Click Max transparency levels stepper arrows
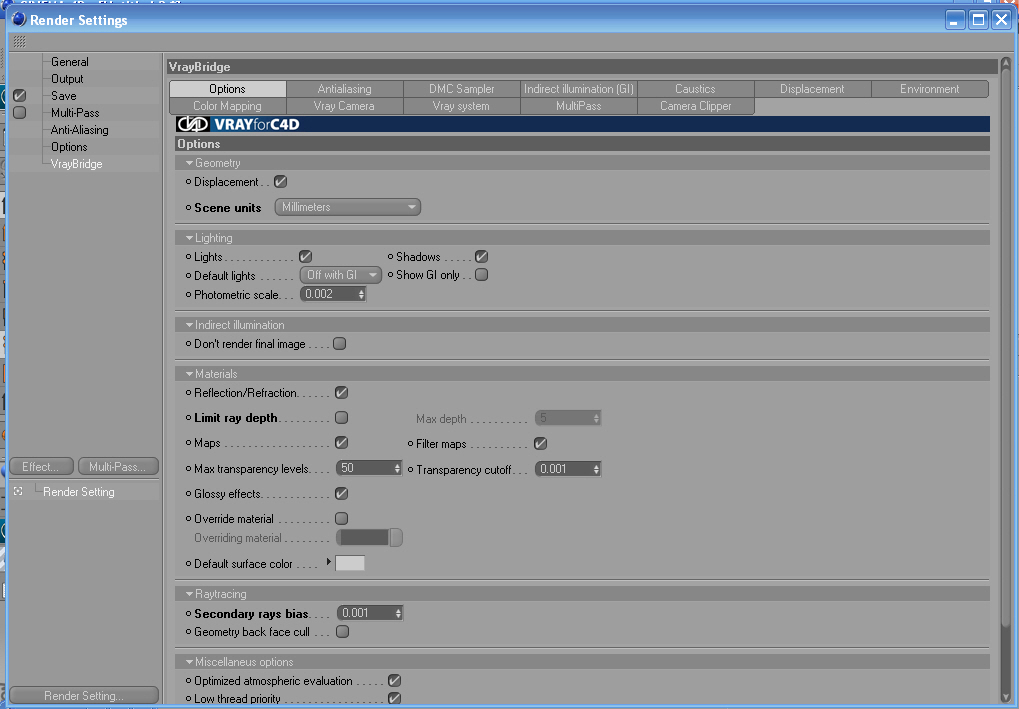The height and width of the screenshot is (709, 1019). [x=397, y=469]
